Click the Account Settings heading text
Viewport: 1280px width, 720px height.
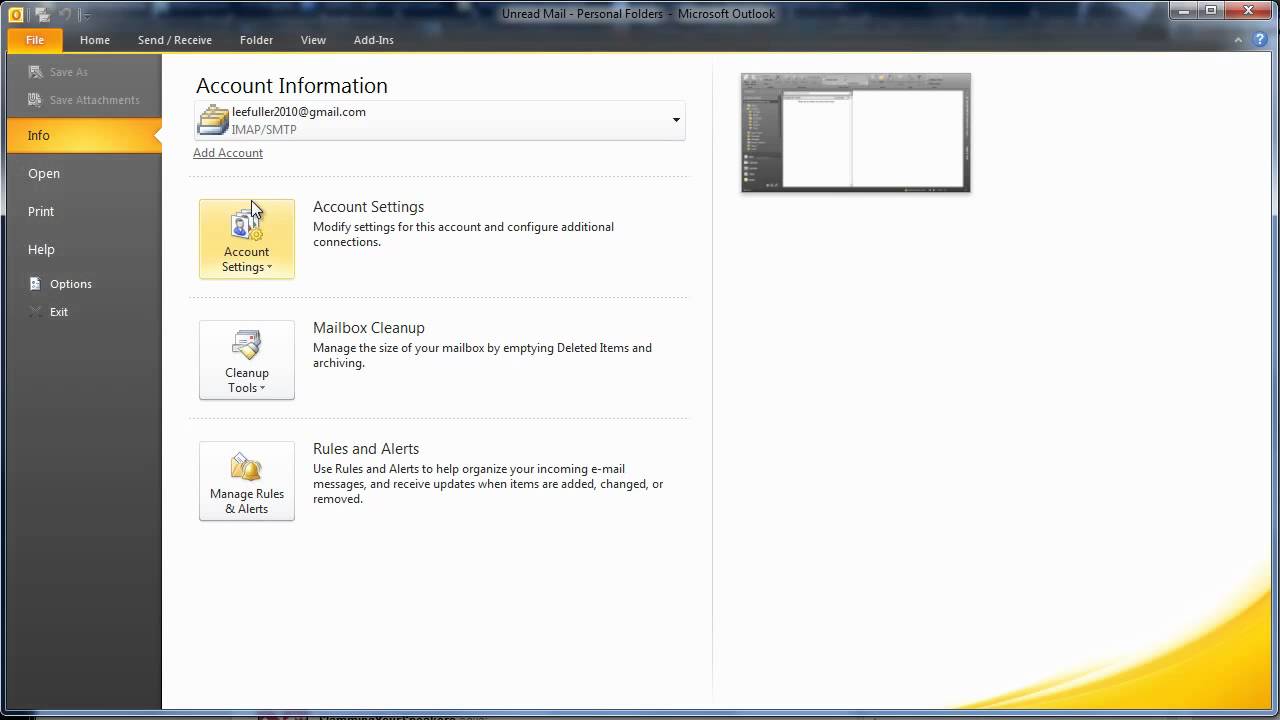pos(368,207)
